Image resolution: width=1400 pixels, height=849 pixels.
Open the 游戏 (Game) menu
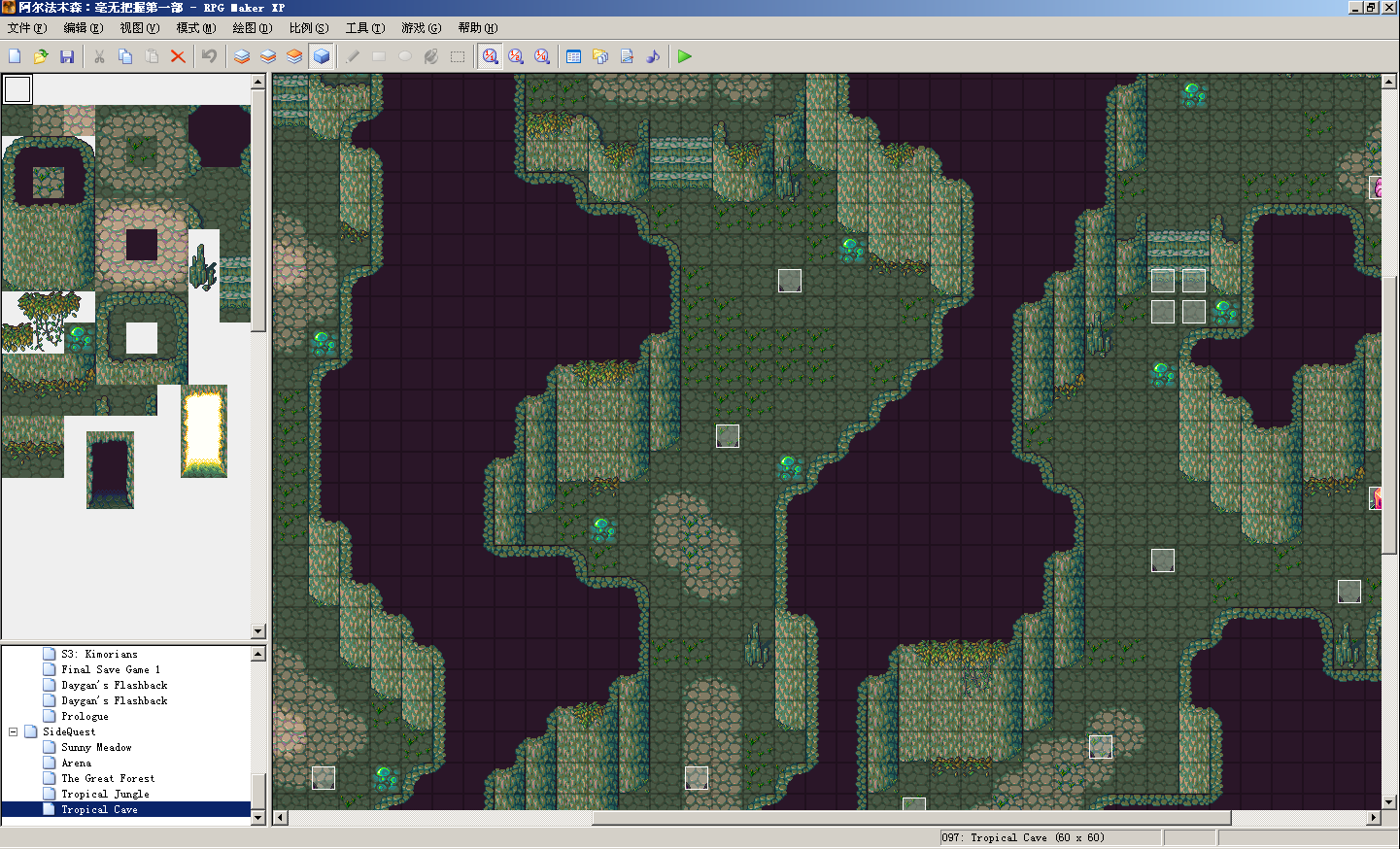coord(421,28)
